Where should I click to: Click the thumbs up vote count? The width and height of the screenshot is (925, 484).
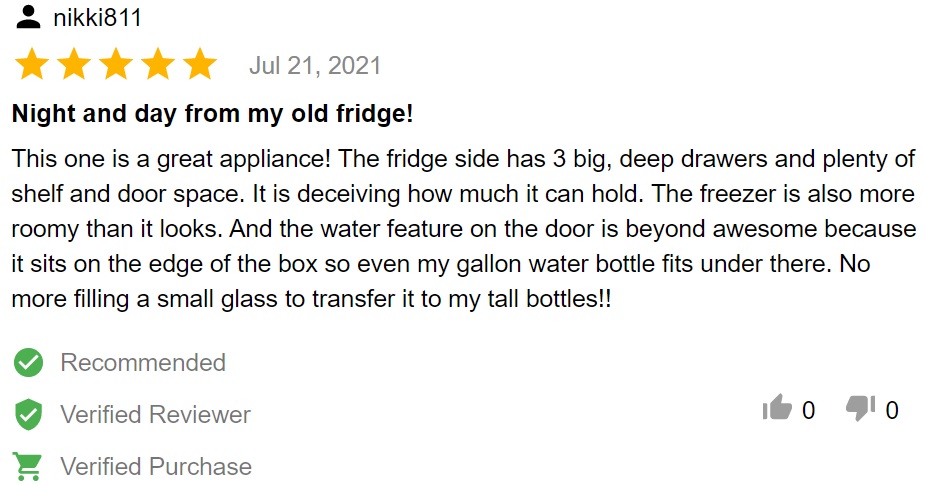pyautogui.click(x=809, y=410)
